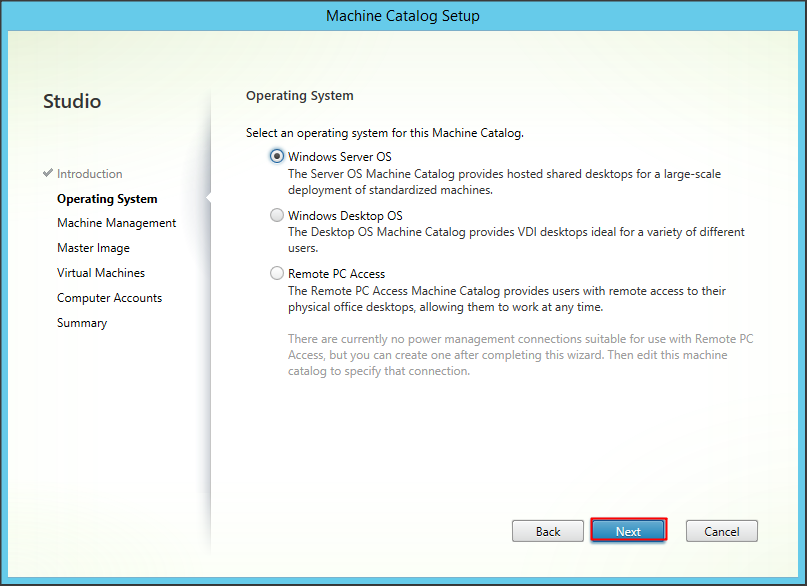This screenshot has width=807, height=586.
Task: Choose the Windows Desktop OS option
Action: [x=277, y=215]
